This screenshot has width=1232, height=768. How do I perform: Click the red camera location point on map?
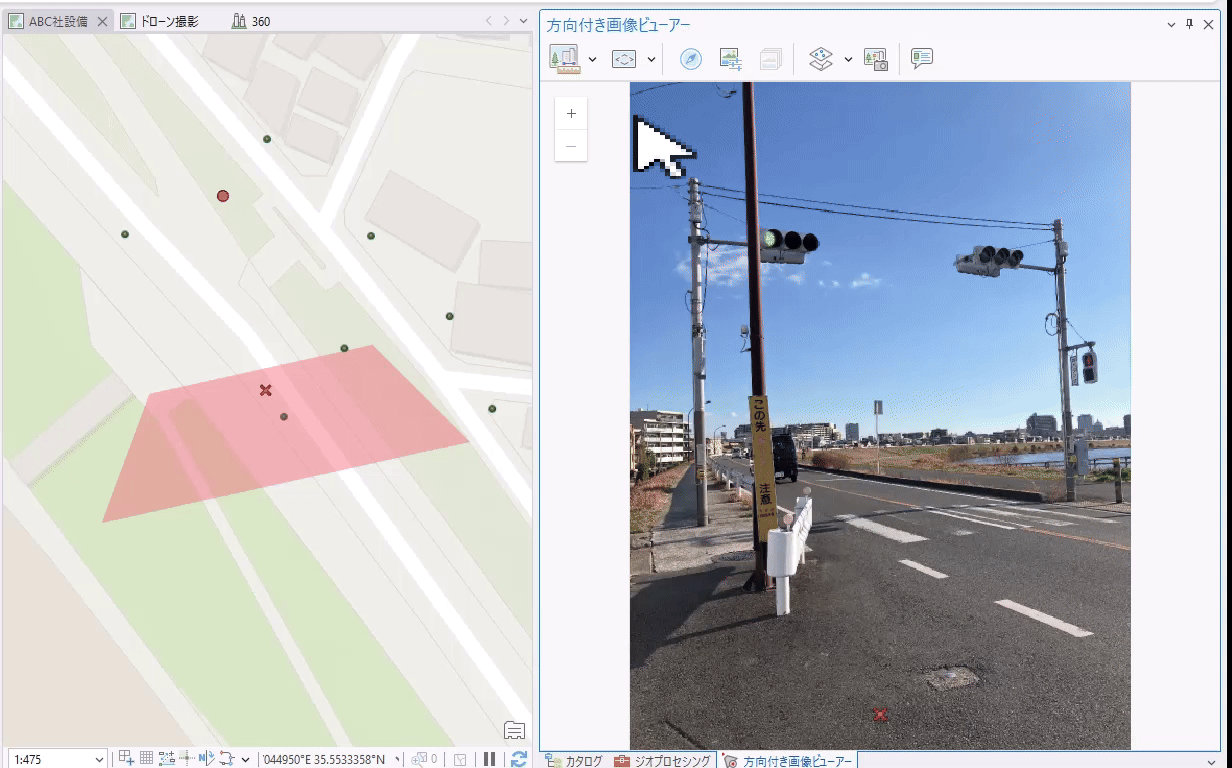pyautogui.click(x=223, y=196)
